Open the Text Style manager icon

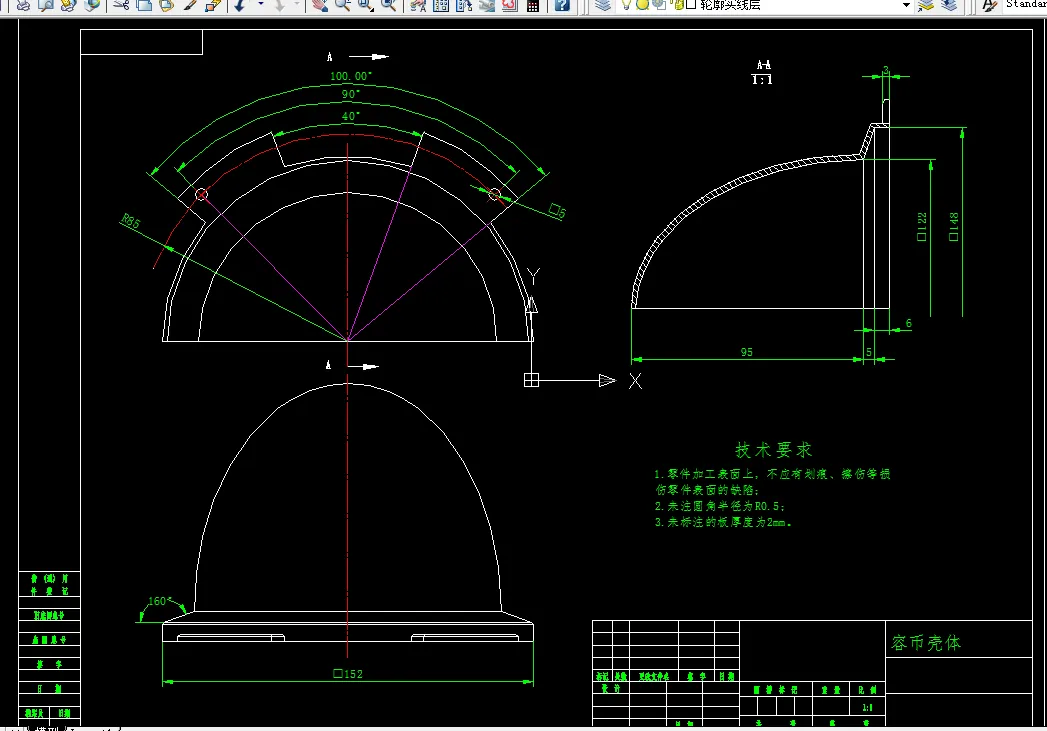pos(990,5)
